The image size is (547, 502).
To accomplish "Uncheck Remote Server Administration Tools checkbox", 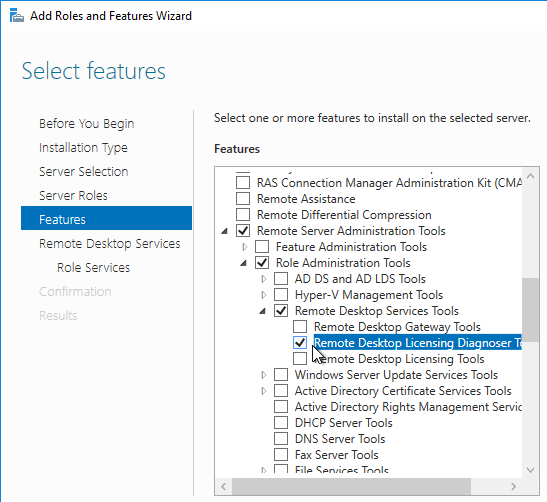I will [243, 231].
